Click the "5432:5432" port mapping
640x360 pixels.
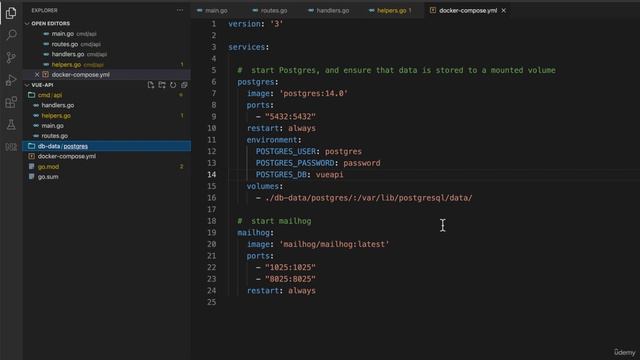290,117
